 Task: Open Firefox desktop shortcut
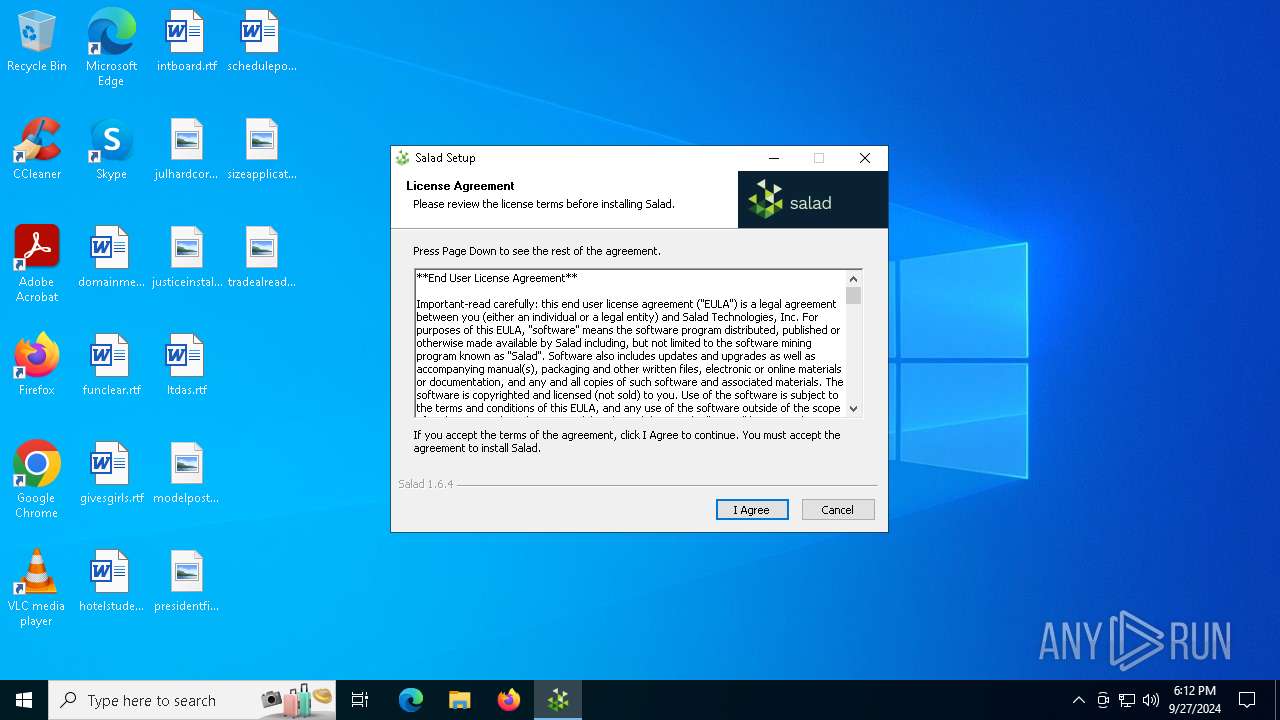pyautogui.click(x=37, y=366)
